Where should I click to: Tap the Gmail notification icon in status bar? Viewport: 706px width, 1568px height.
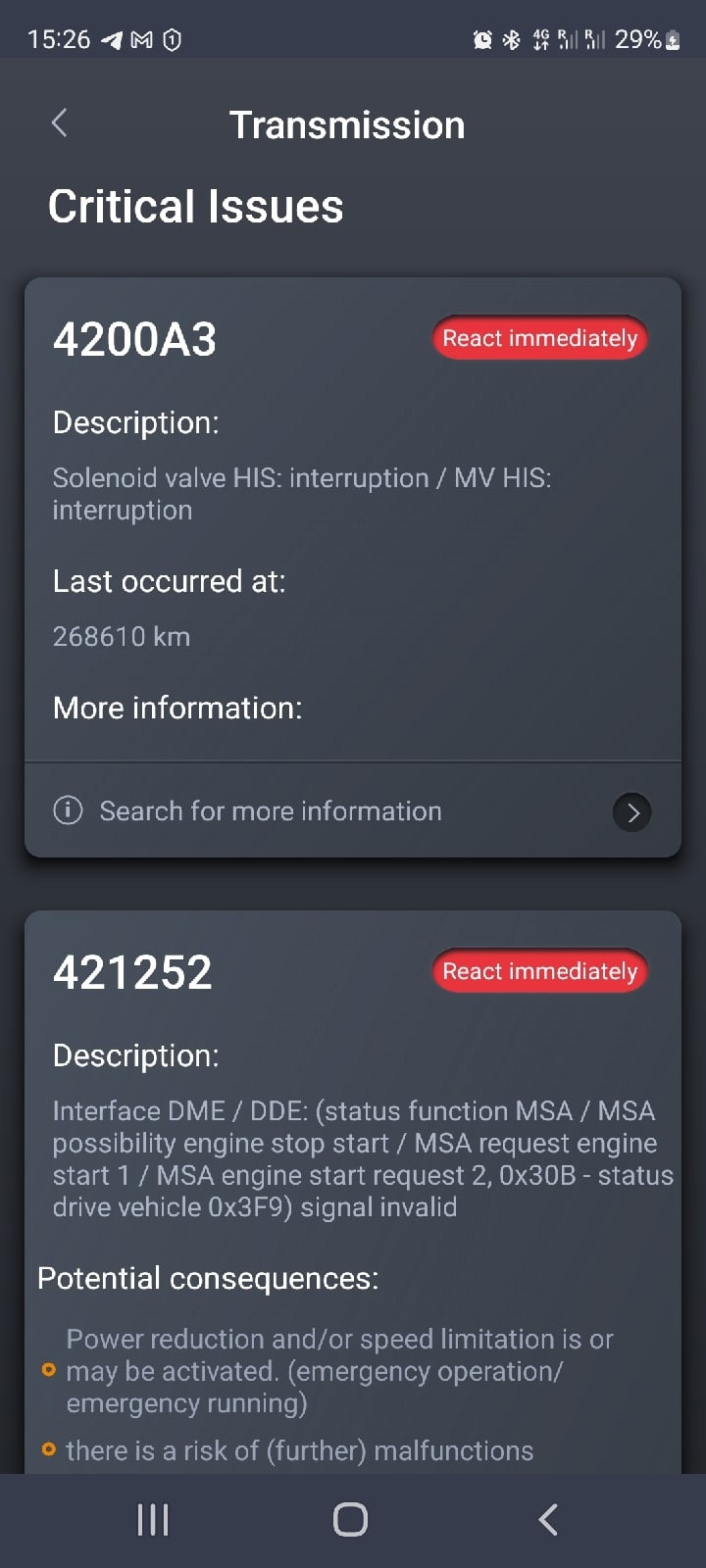142,40
